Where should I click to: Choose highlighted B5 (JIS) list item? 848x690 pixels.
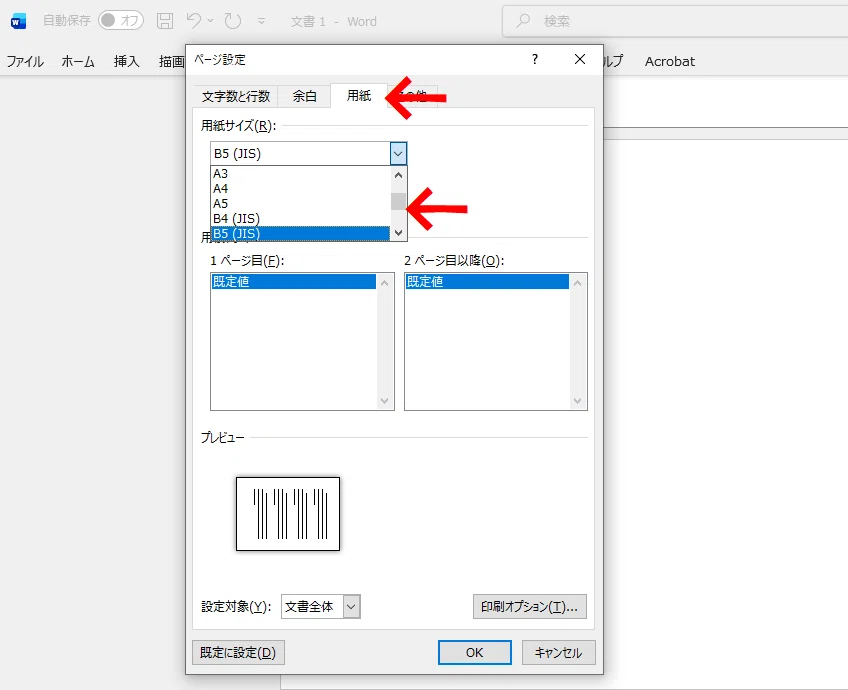300,234
